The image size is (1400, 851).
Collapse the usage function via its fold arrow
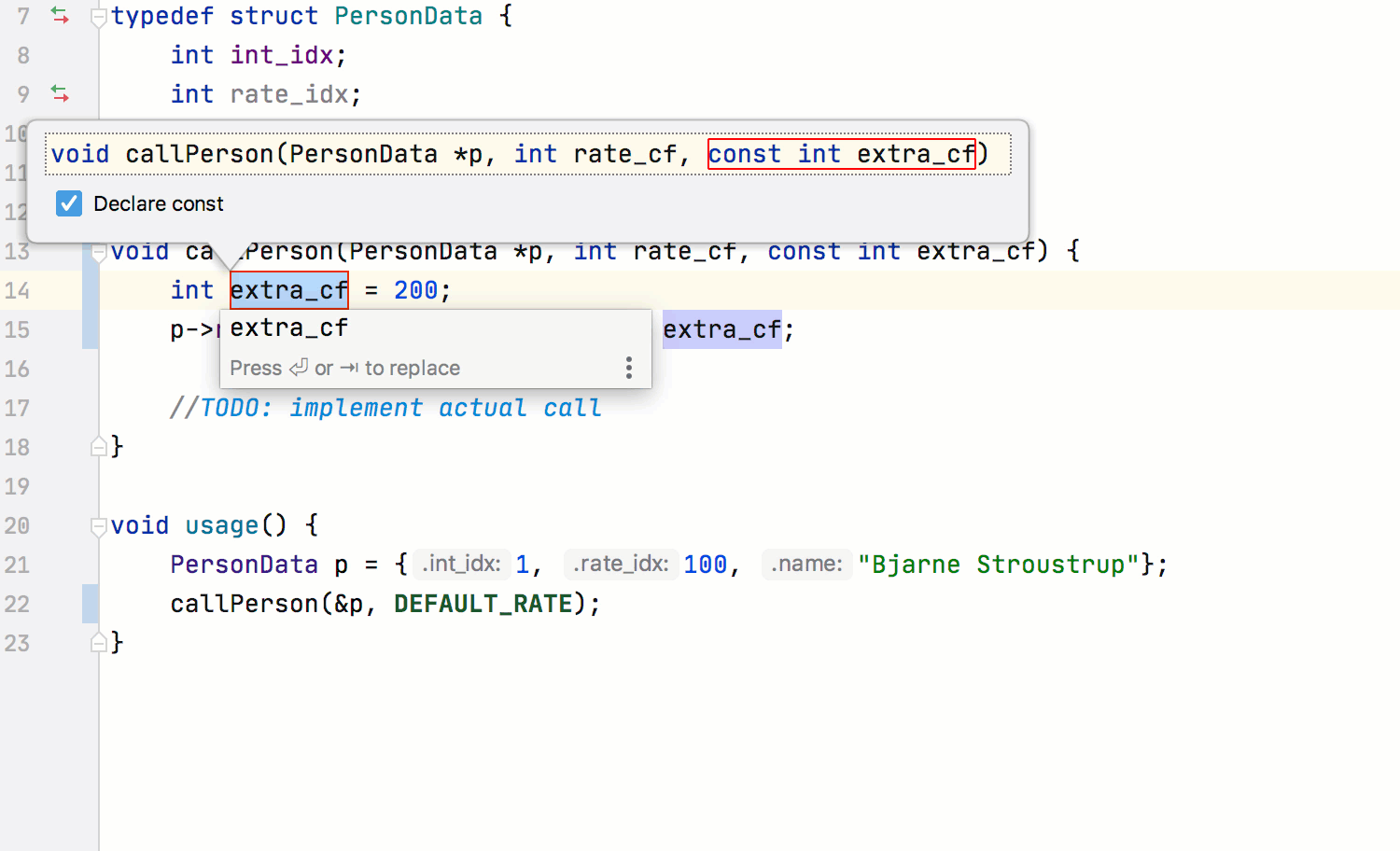98,525
